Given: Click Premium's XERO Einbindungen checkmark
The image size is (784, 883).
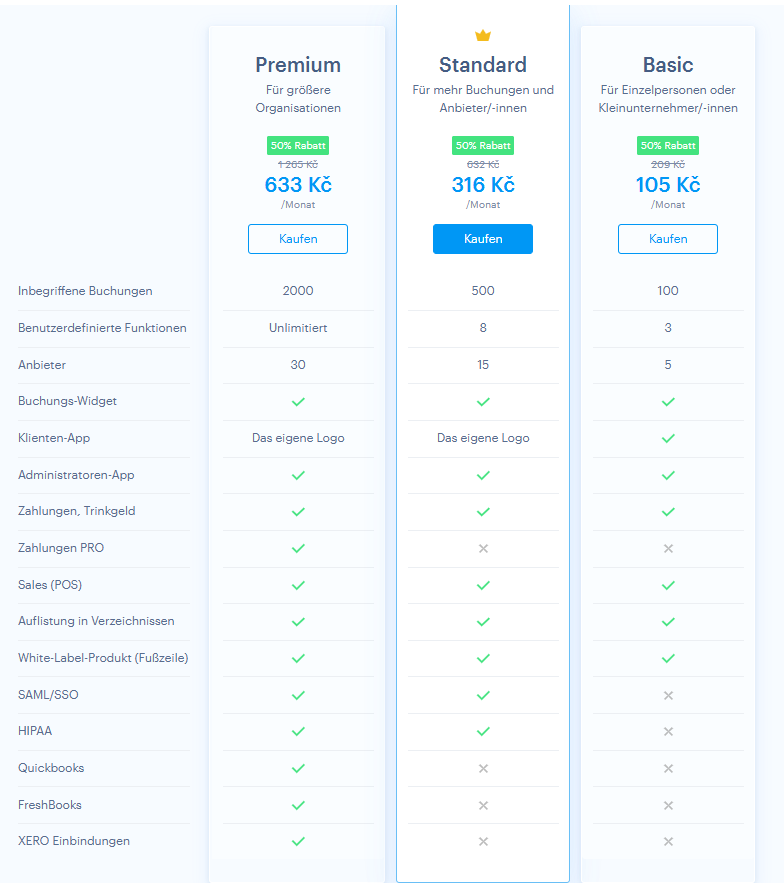Looking at the screenshot, I should pyautogui.click(x=298, y=841).
